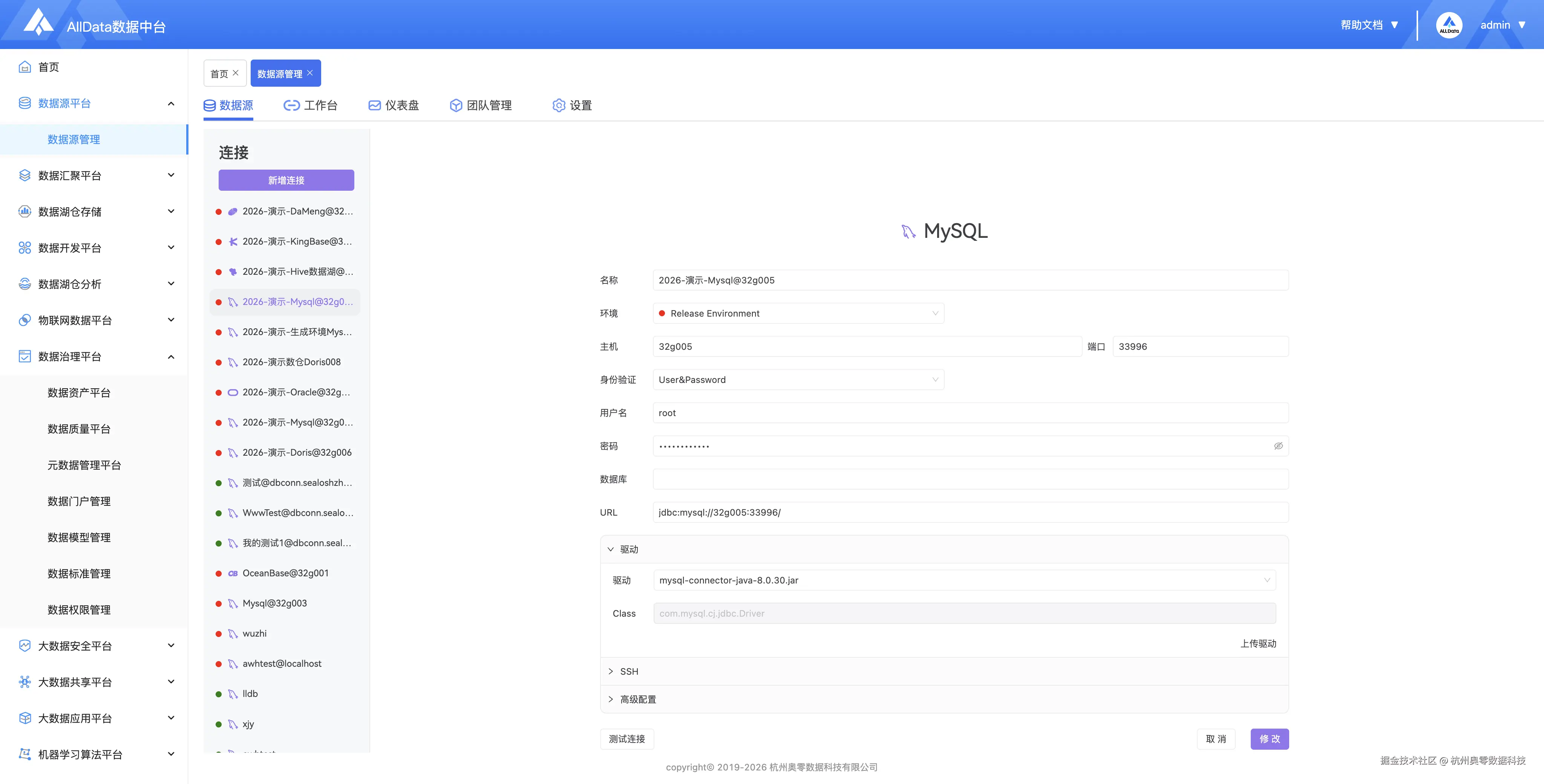Click the 大数据应用平台 icon
Screen dimensions: 1544x784
click(x=25, y=717)
